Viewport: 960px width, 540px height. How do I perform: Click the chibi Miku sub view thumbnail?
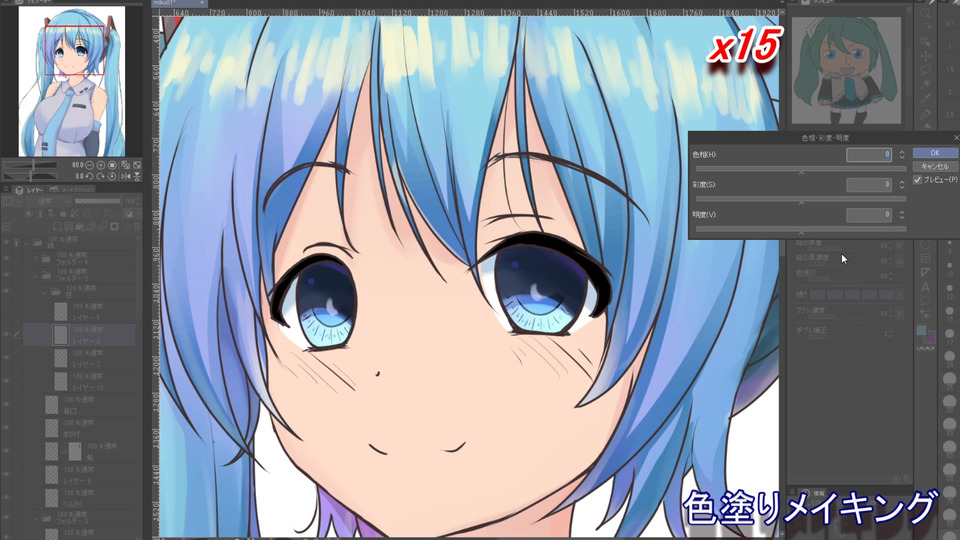coord(846,70)
